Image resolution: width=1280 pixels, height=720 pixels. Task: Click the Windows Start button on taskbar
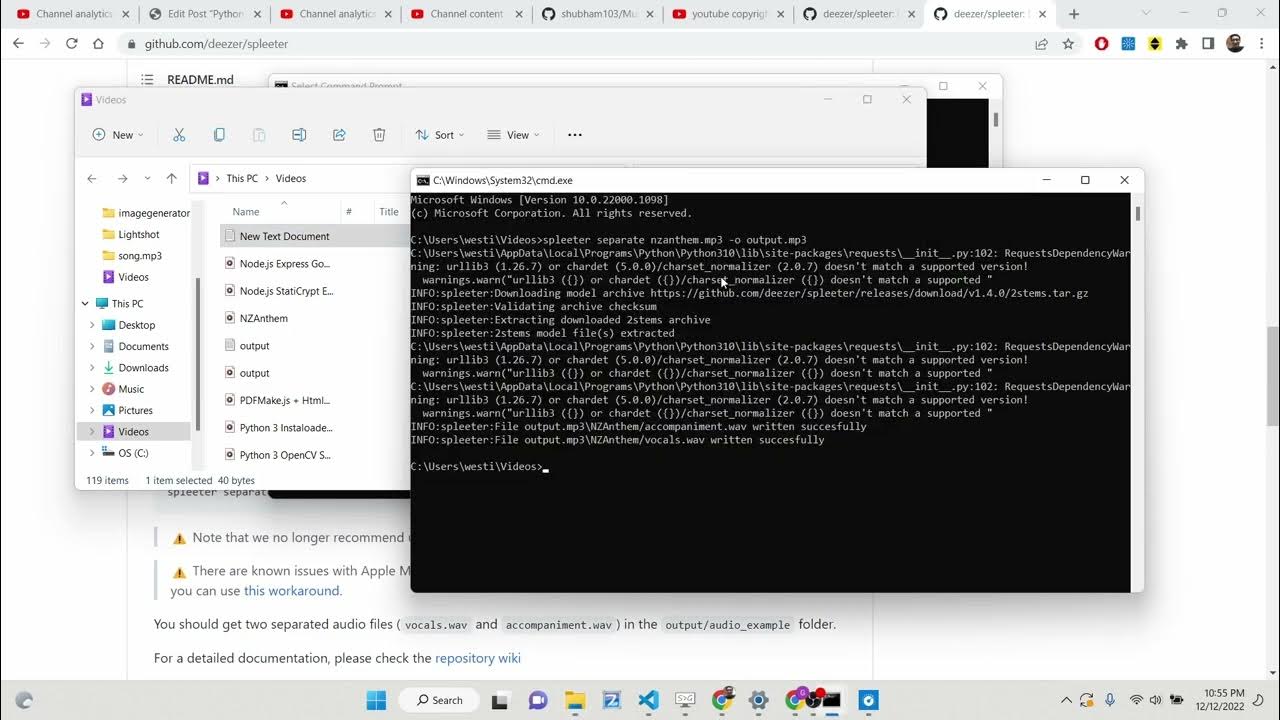click(x=376, y=700)
